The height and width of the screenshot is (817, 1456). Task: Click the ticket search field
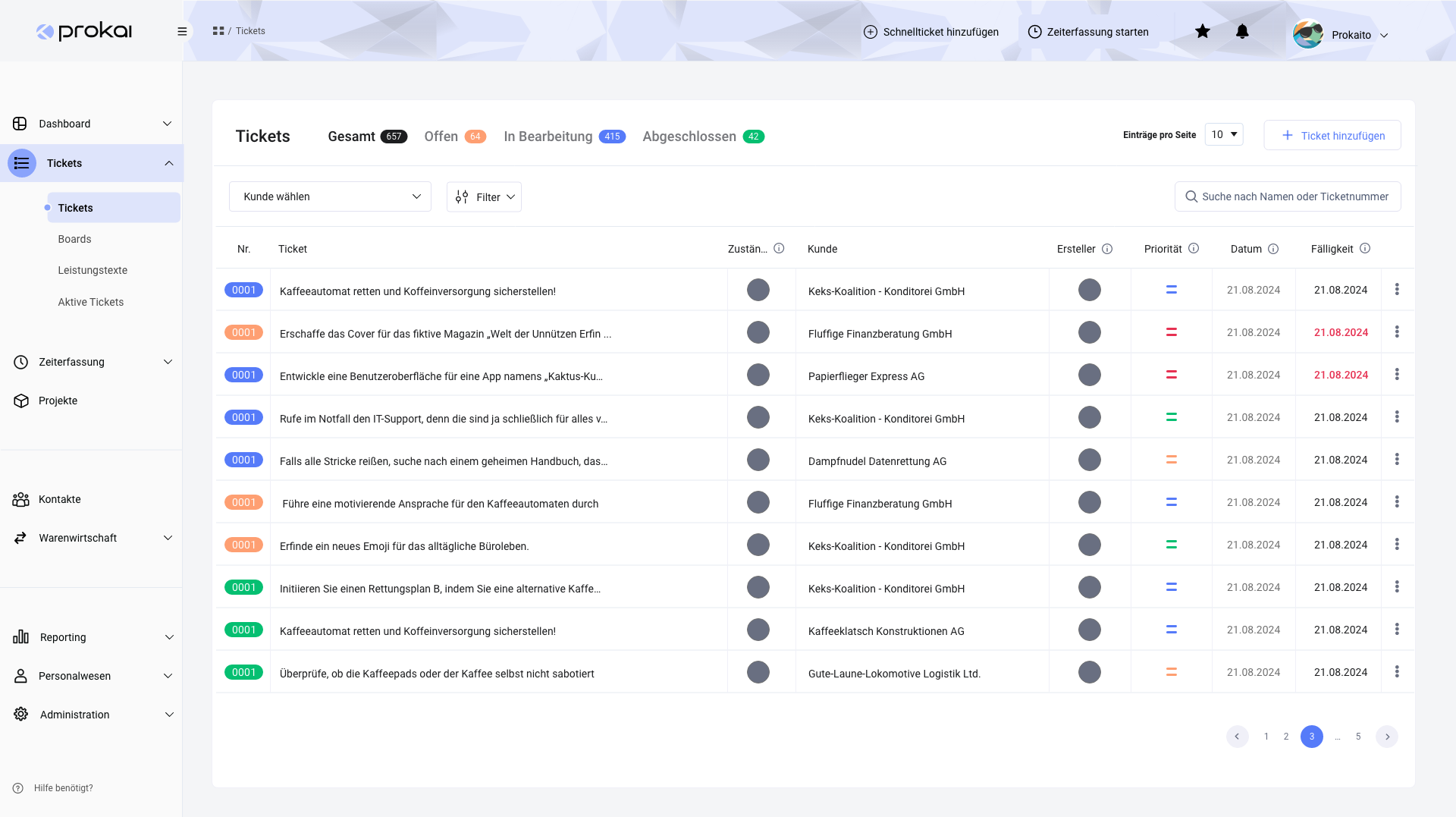(1288, 196)
